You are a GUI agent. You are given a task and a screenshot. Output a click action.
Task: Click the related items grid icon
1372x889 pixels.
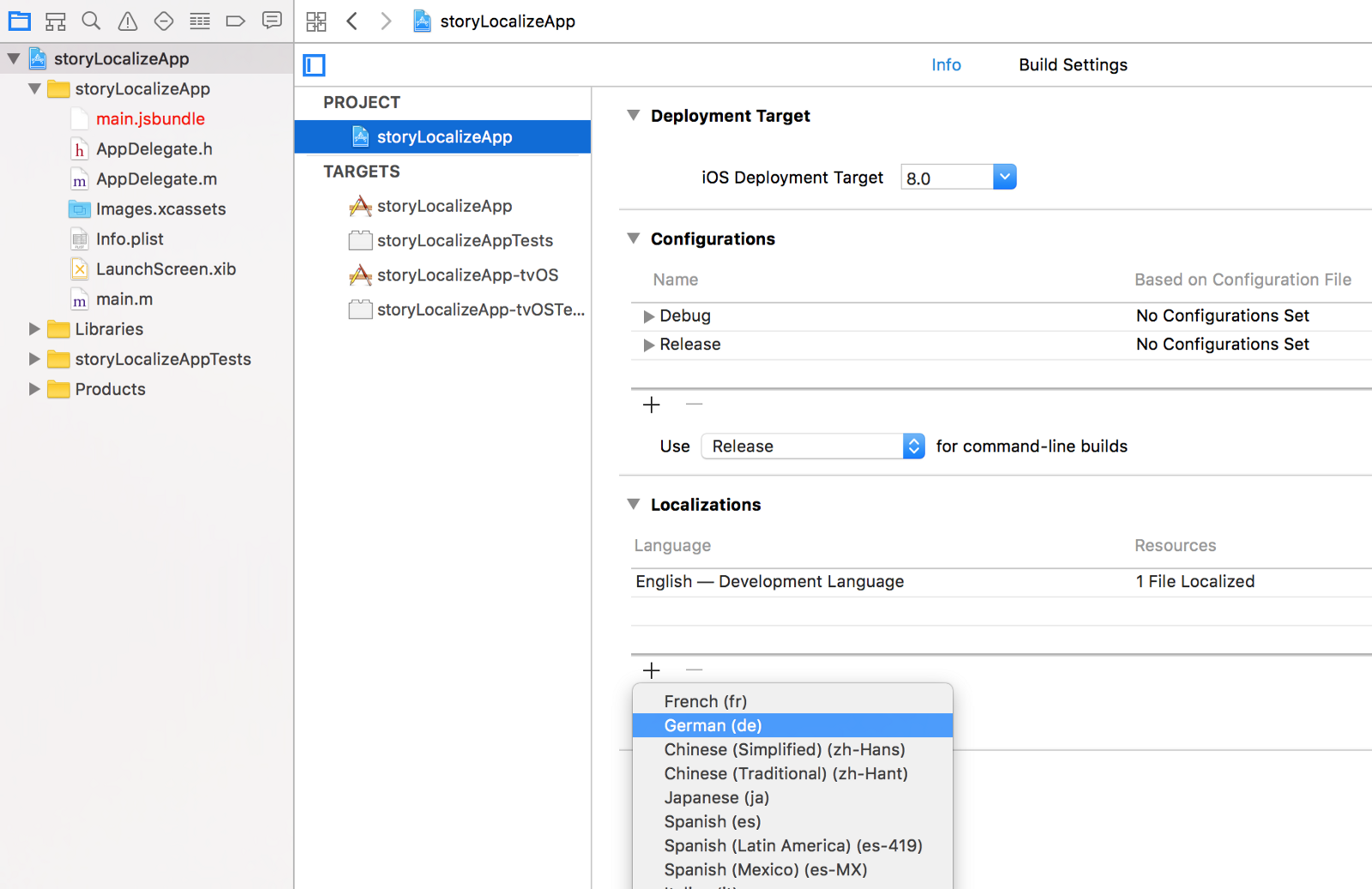[316, 21]
